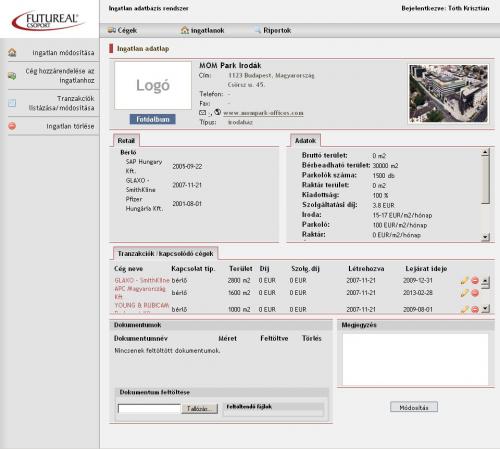Click the Lejárat ideje column header

tap(426, 269)
